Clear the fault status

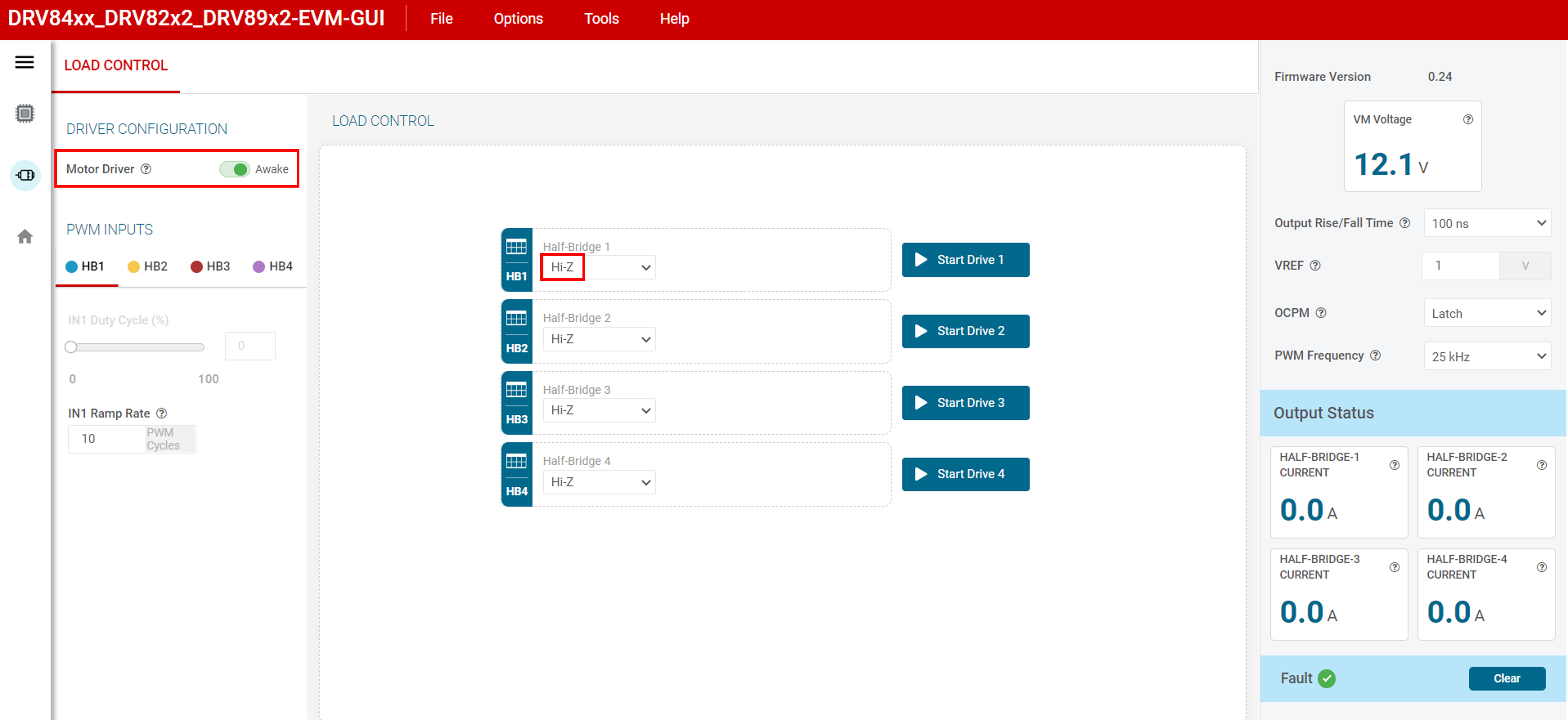[x=1506, y=678]
